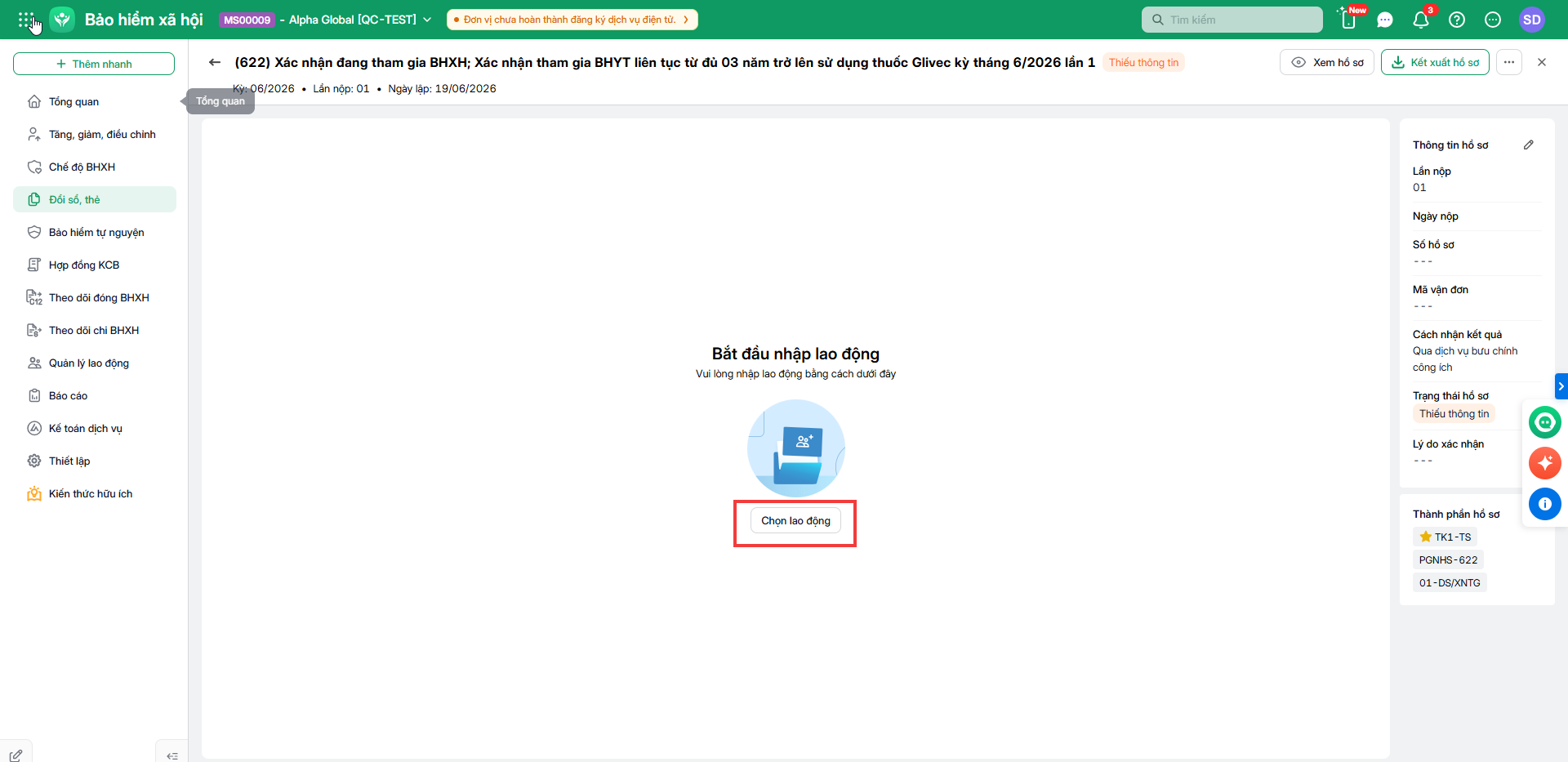This screenshot has width=1568, height=762.
Task: Expand the Alpha Global unit dropdown
Action: coord(427,20)
